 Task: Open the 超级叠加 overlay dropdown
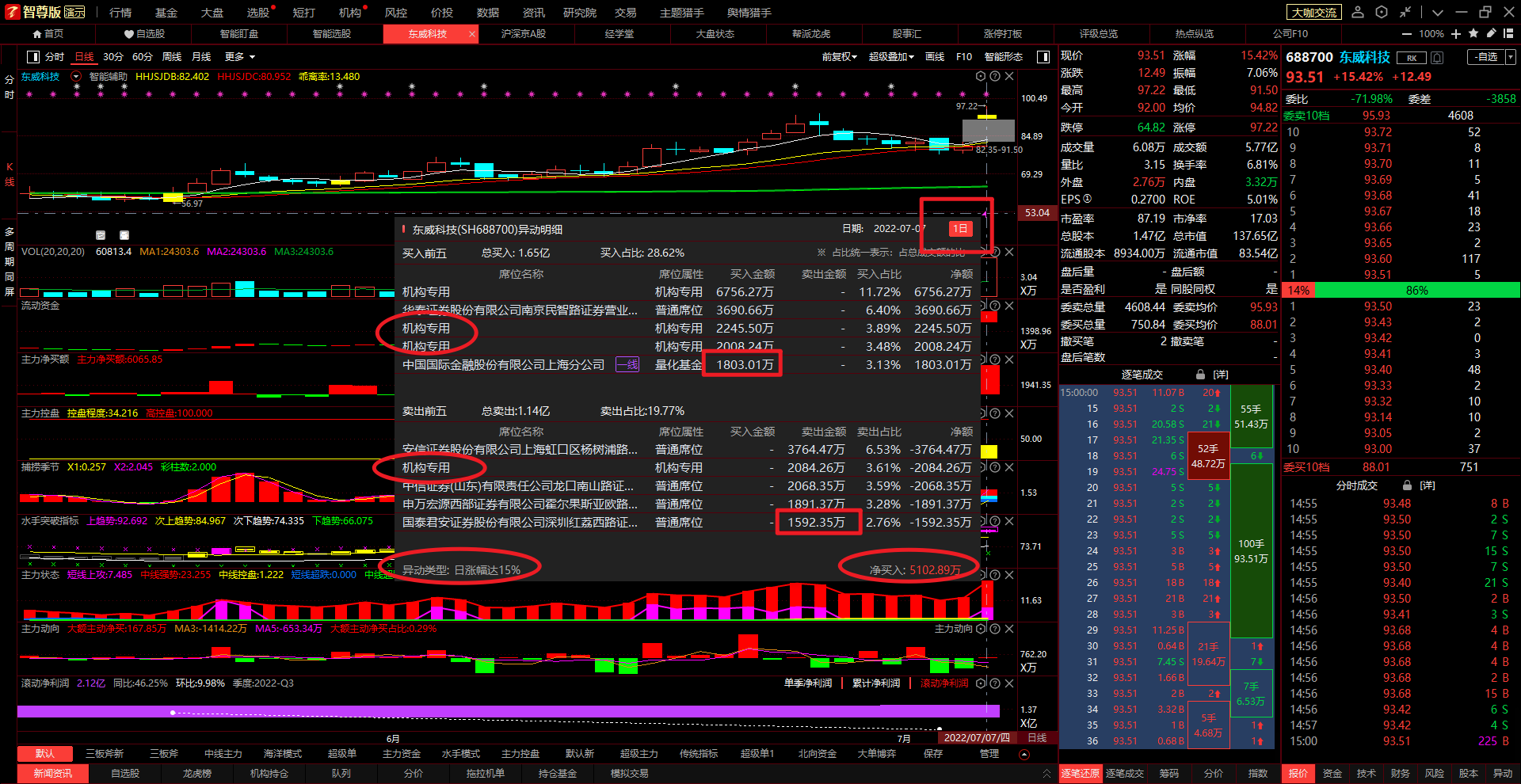pos(891,57)
